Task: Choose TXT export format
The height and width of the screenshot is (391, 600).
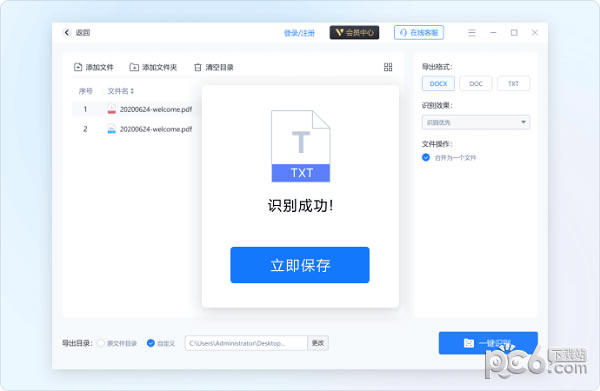Action: click(513, 83)
